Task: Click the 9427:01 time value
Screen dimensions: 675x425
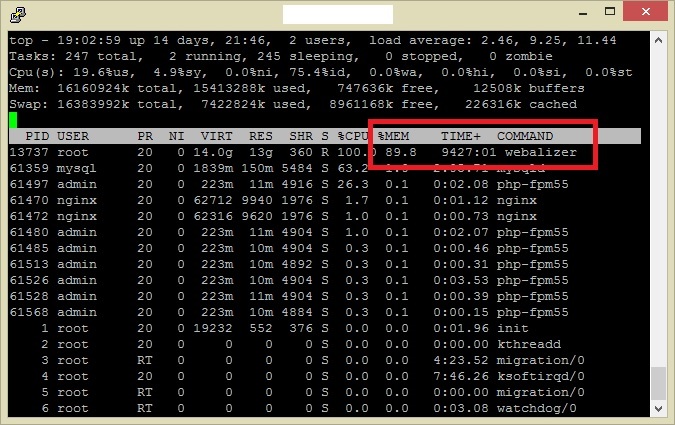Action: tap(469, 152)
